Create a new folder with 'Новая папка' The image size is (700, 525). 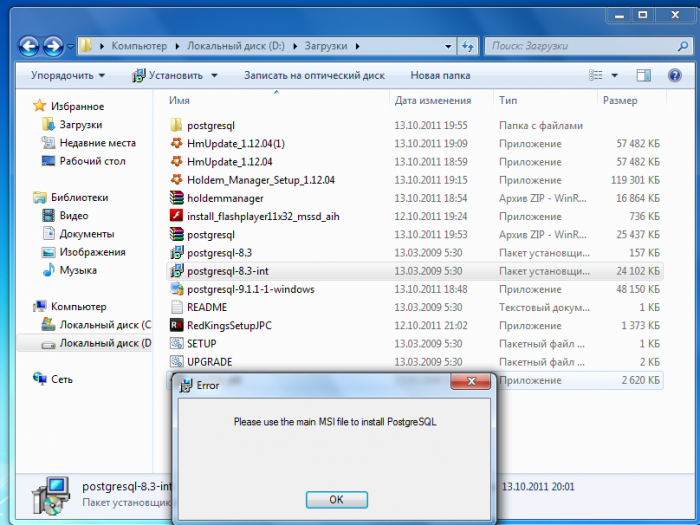(x=440, y=75)
